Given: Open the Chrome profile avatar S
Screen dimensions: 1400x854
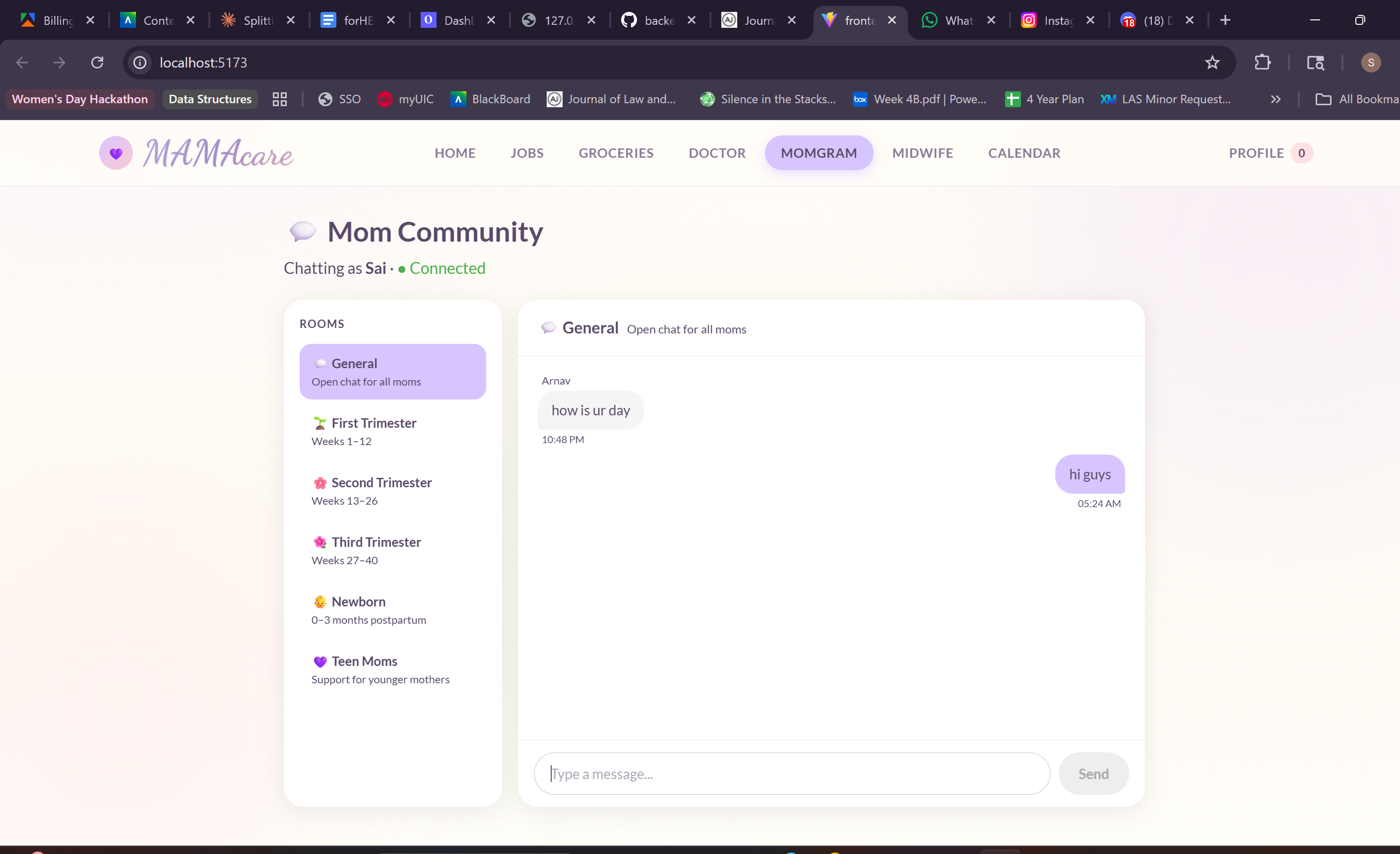Looking at the screenshot, I should (x=1370, y=63).
